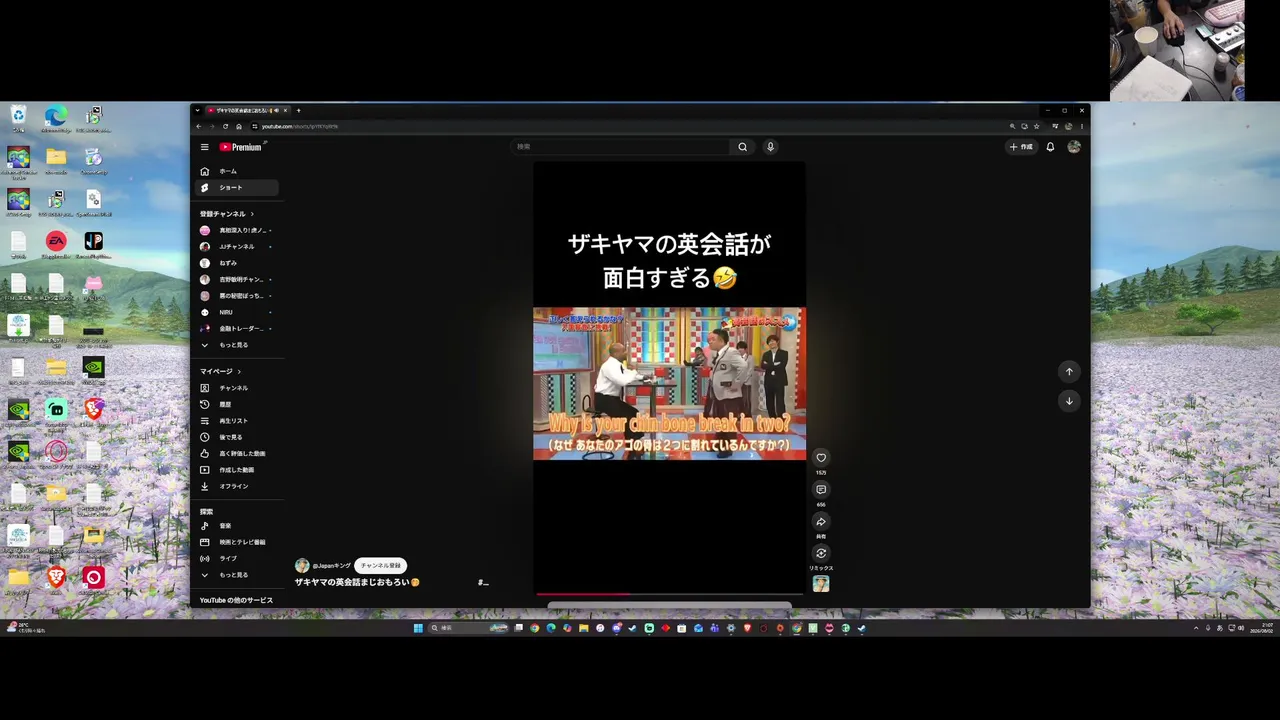Bookmark this page with the star

(1037, 127)
